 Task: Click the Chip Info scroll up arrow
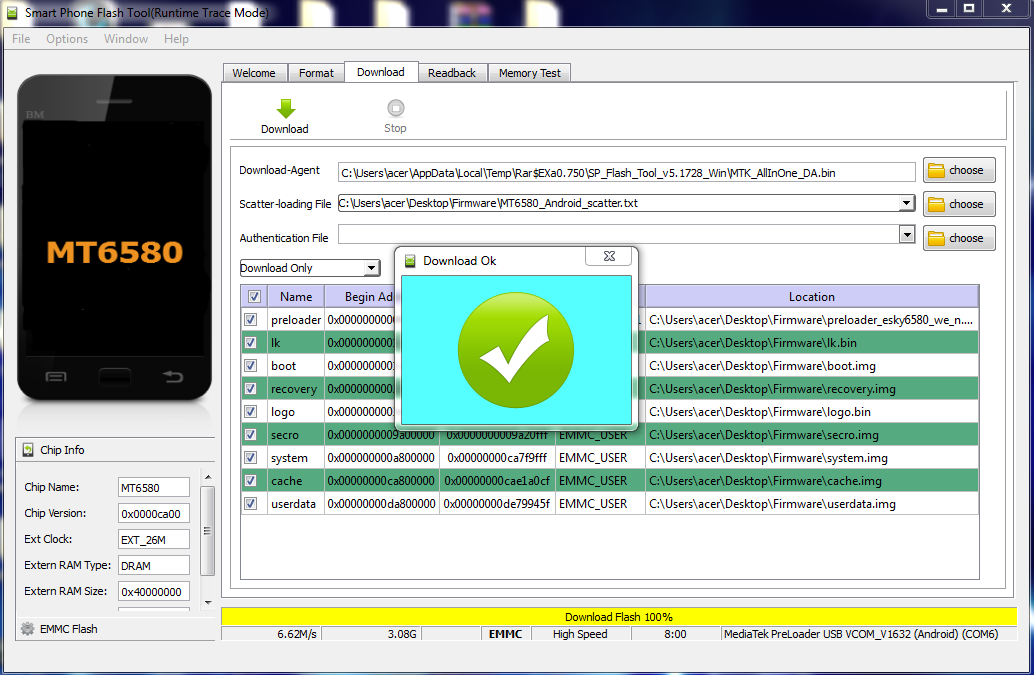point(208,477)
